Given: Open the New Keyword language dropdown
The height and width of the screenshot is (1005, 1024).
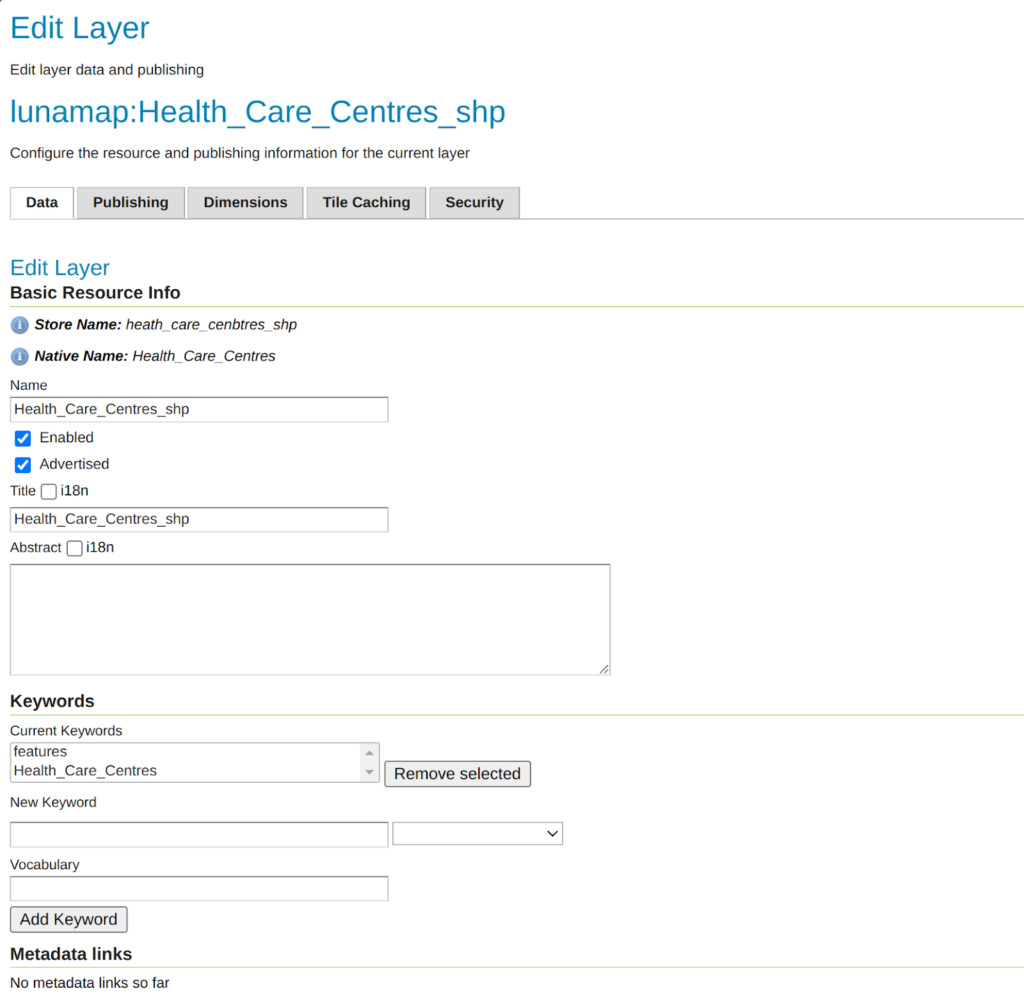Looking at the screenshot, I should [477, 834].
